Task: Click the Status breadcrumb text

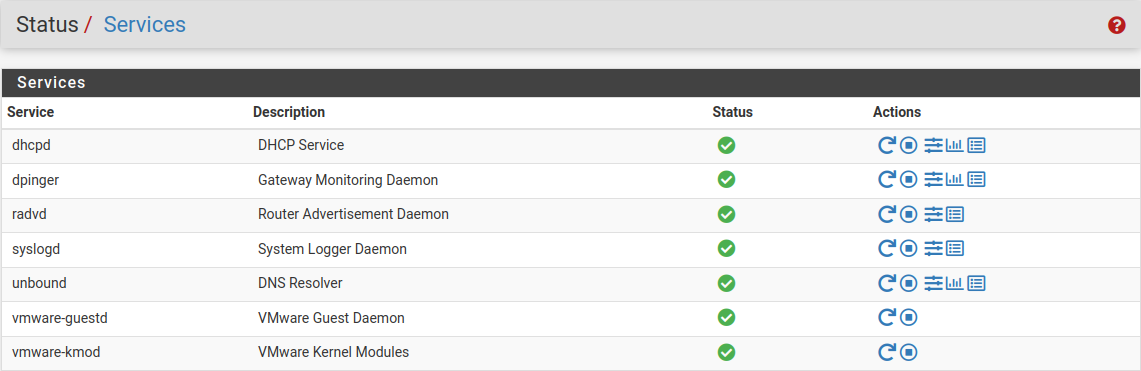Action: tap(47, 25)
